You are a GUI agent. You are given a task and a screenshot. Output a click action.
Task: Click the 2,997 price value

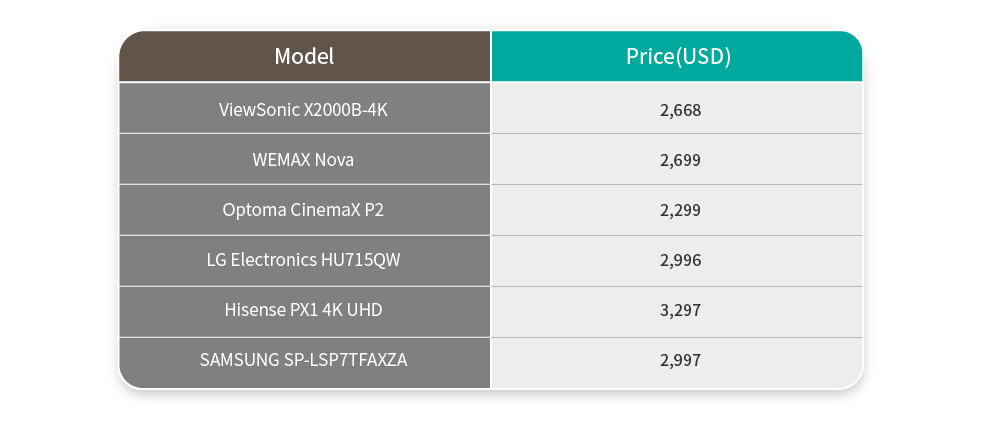point(680,360)
